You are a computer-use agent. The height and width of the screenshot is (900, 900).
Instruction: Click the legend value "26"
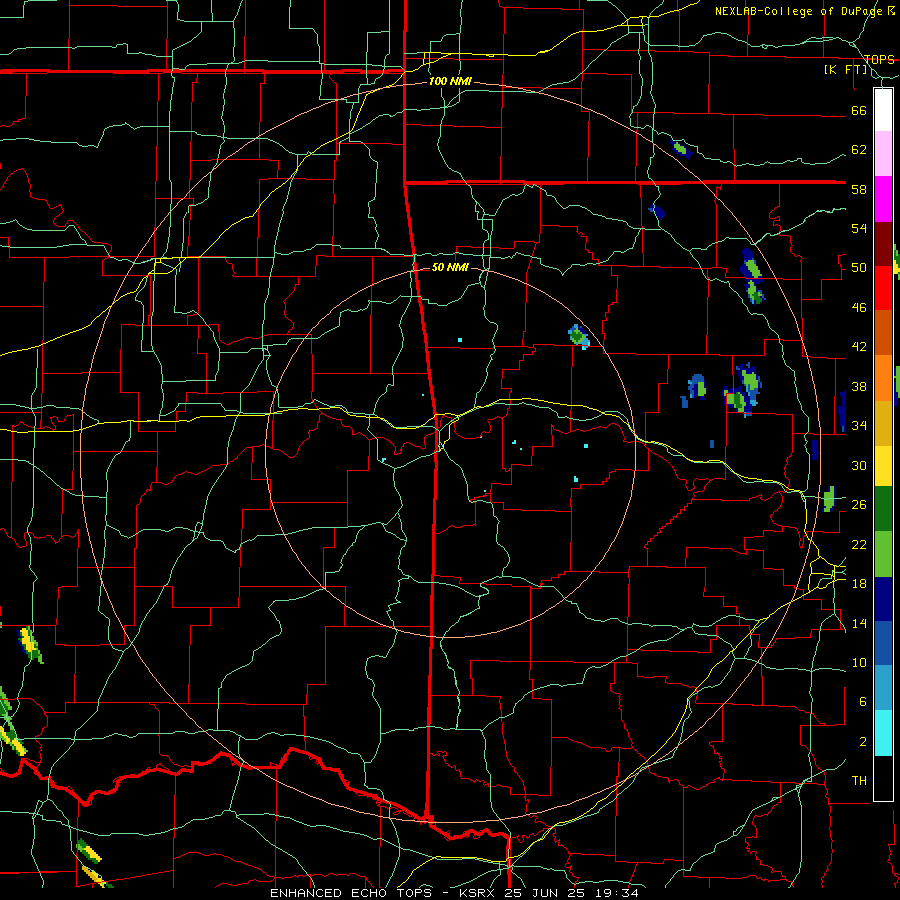(x=859, y=505)
